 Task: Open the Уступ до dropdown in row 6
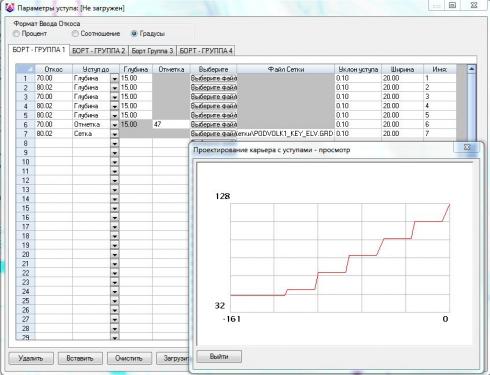click(x=115, y=125)
